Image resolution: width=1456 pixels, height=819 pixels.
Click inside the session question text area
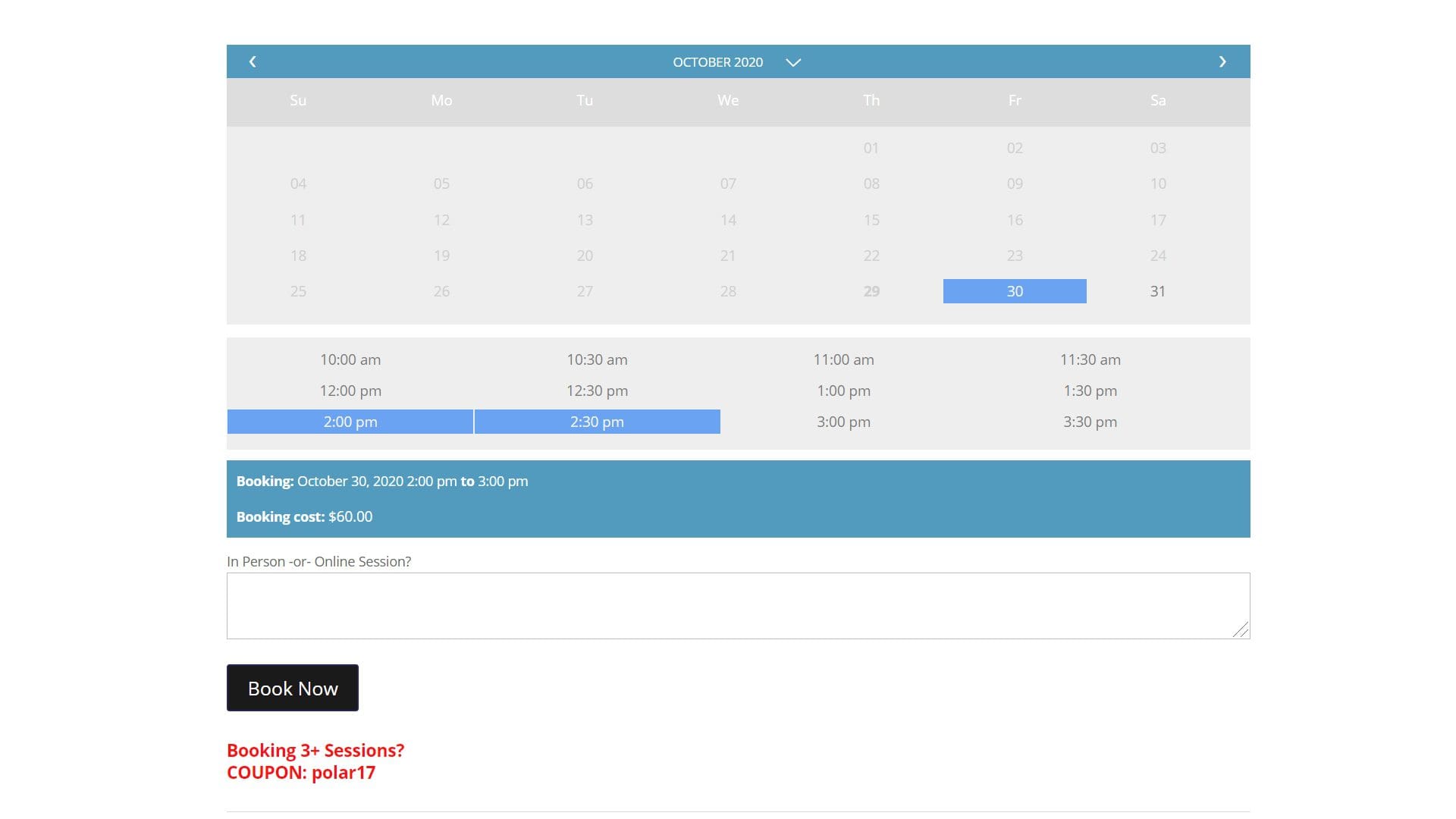pyautogui.click(x=738, y=604)
